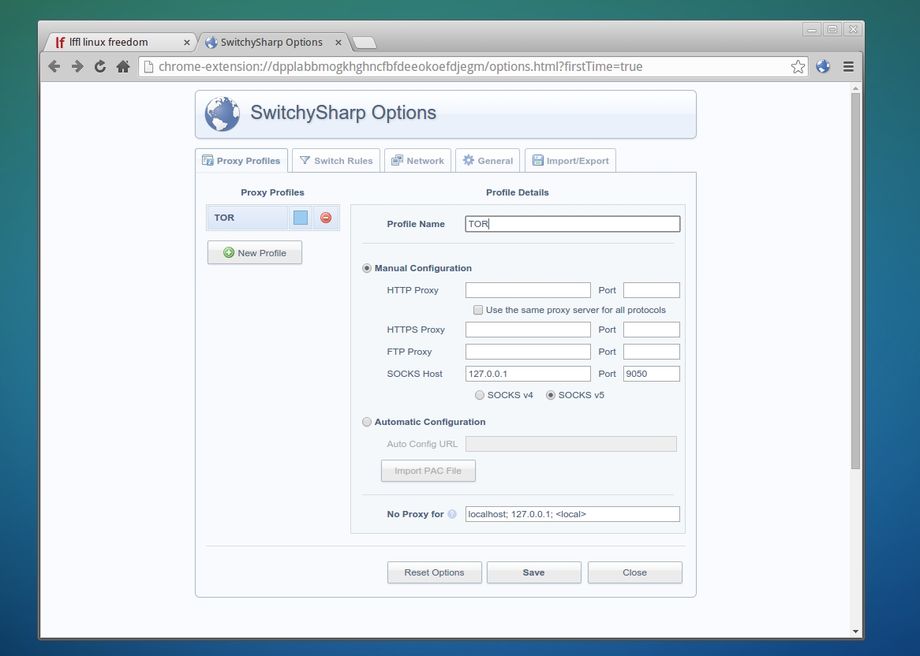Click the browser Forward arrow
Screen dimensions: 920x656
pos(77,66)
